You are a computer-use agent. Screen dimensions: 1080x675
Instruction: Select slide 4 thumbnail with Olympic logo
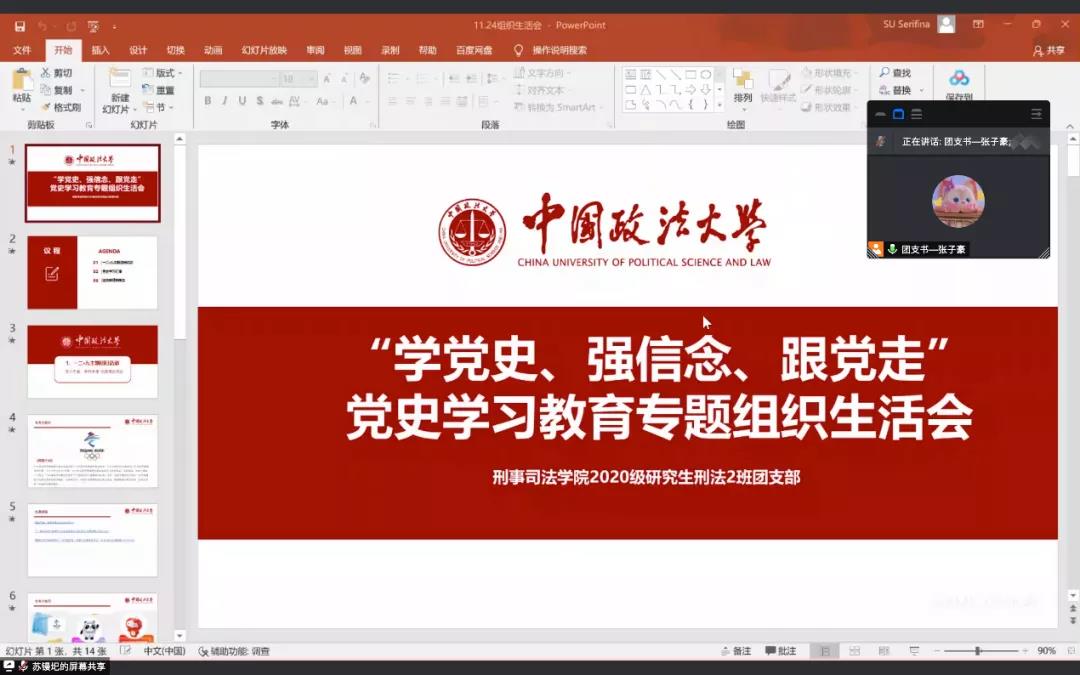click(x=92, y=451)
